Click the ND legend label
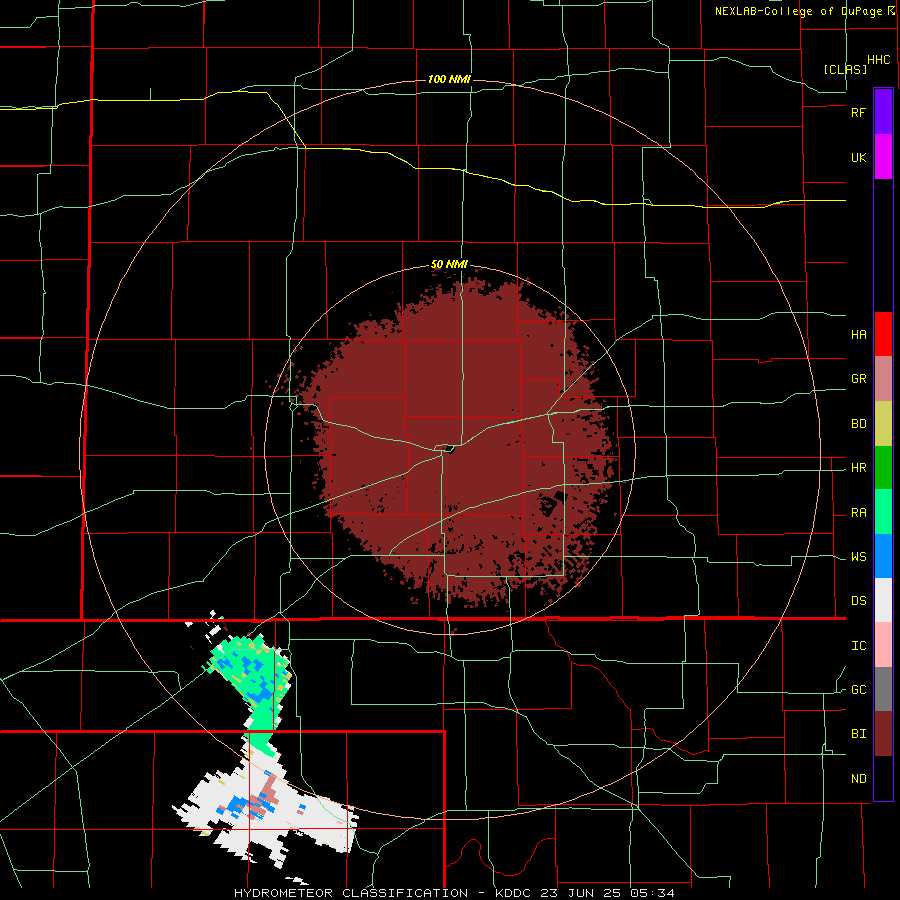 click(x=858, y=779)
